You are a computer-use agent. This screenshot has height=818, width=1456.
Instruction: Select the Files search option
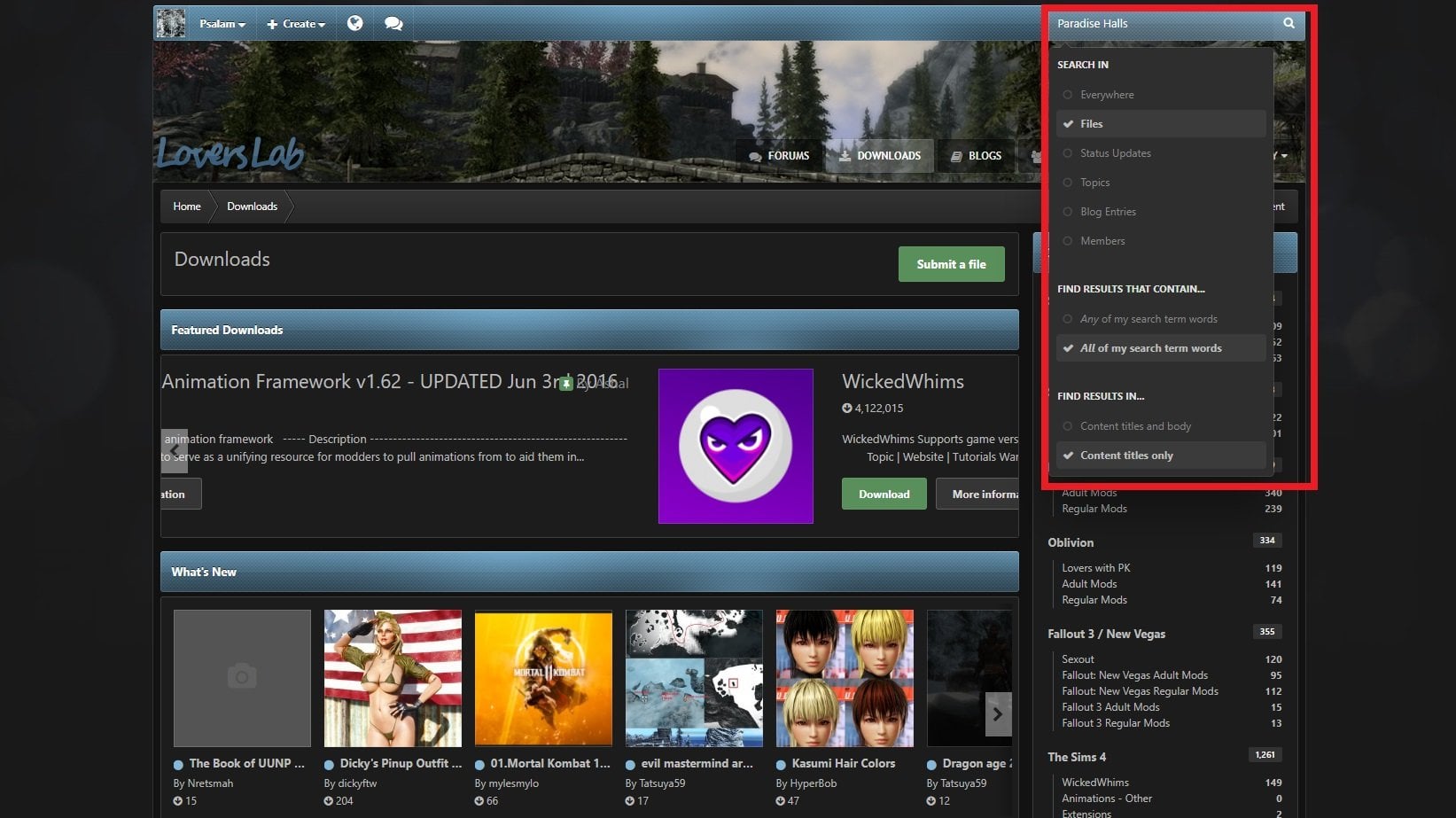click(1160, 124)
